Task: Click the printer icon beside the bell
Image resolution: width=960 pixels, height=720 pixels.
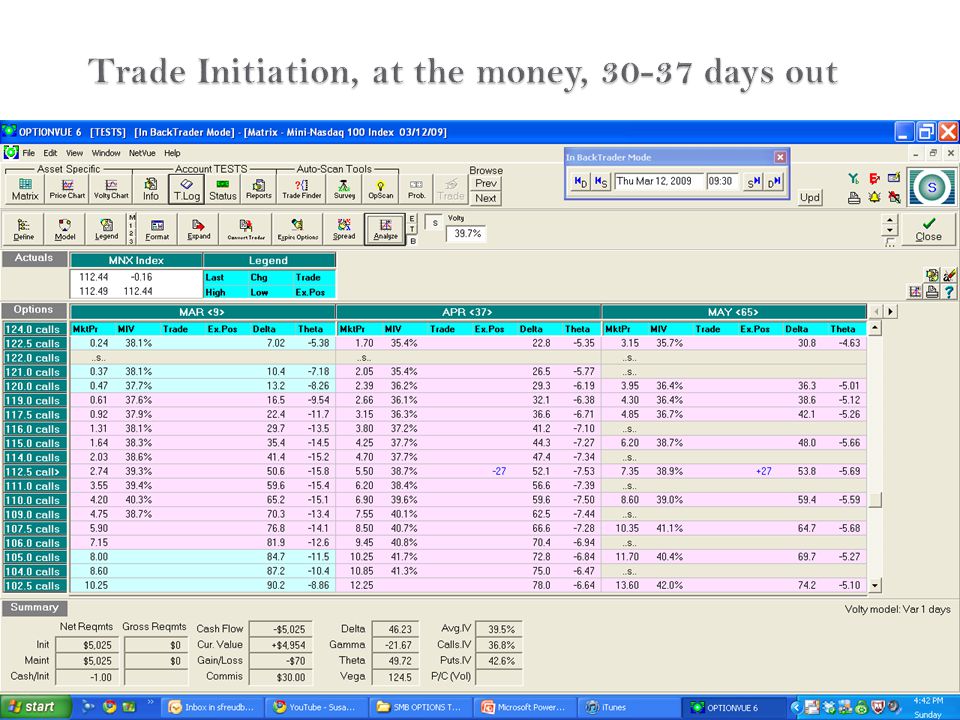Action: click(x=853, y=197)
